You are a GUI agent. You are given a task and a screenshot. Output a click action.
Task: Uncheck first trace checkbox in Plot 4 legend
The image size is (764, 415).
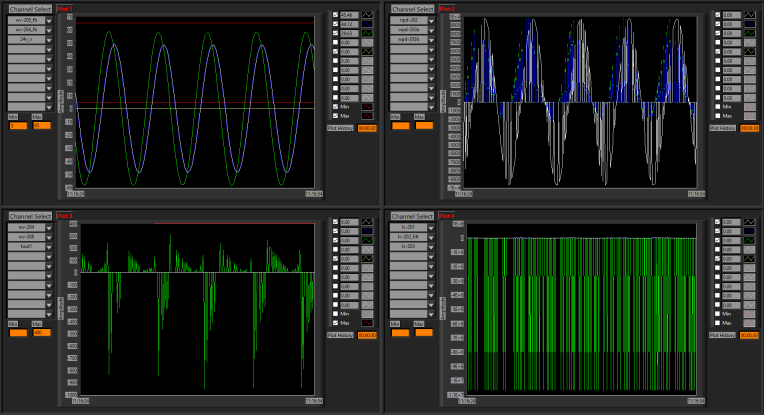pyautogui.click(x=717, y=222)
